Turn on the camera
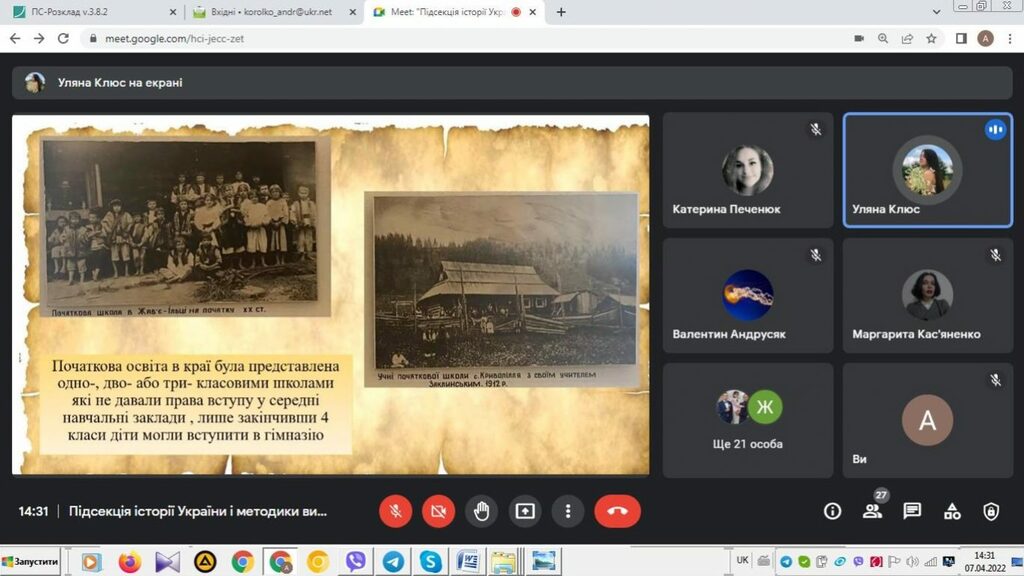 pyautogui.click(x=438, y=511)
